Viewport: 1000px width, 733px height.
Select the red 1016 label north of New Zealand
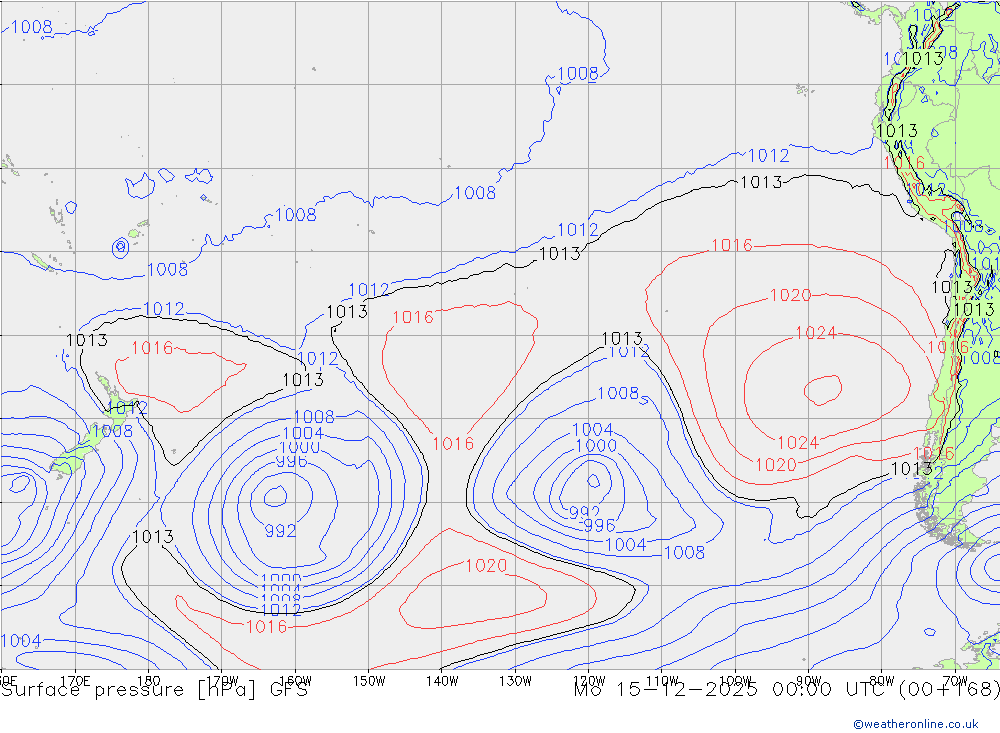pyautogui.click(x=152, y=348)
